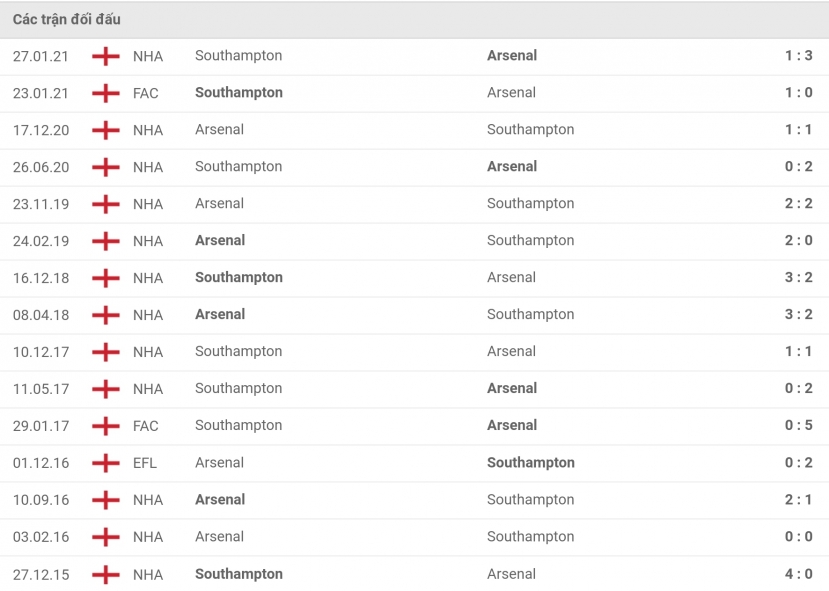
Task: Select the 08.04.18 match date
Action: (41, 315)
